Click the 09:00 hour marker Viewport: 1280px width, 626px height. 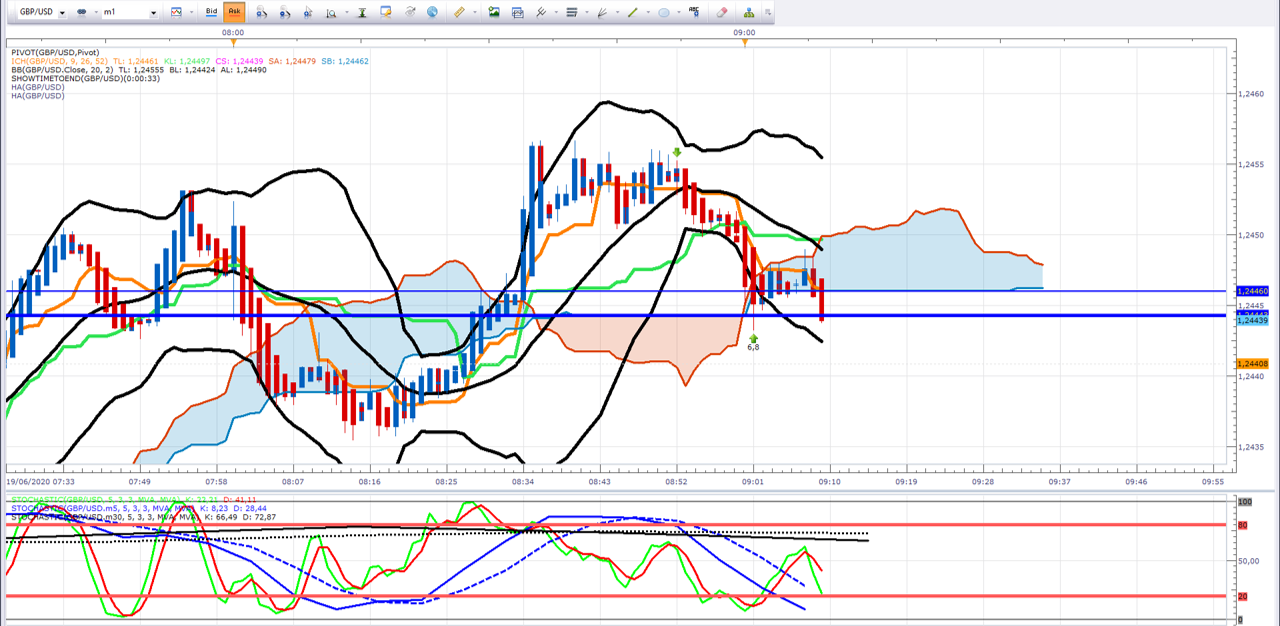(744, 32)
